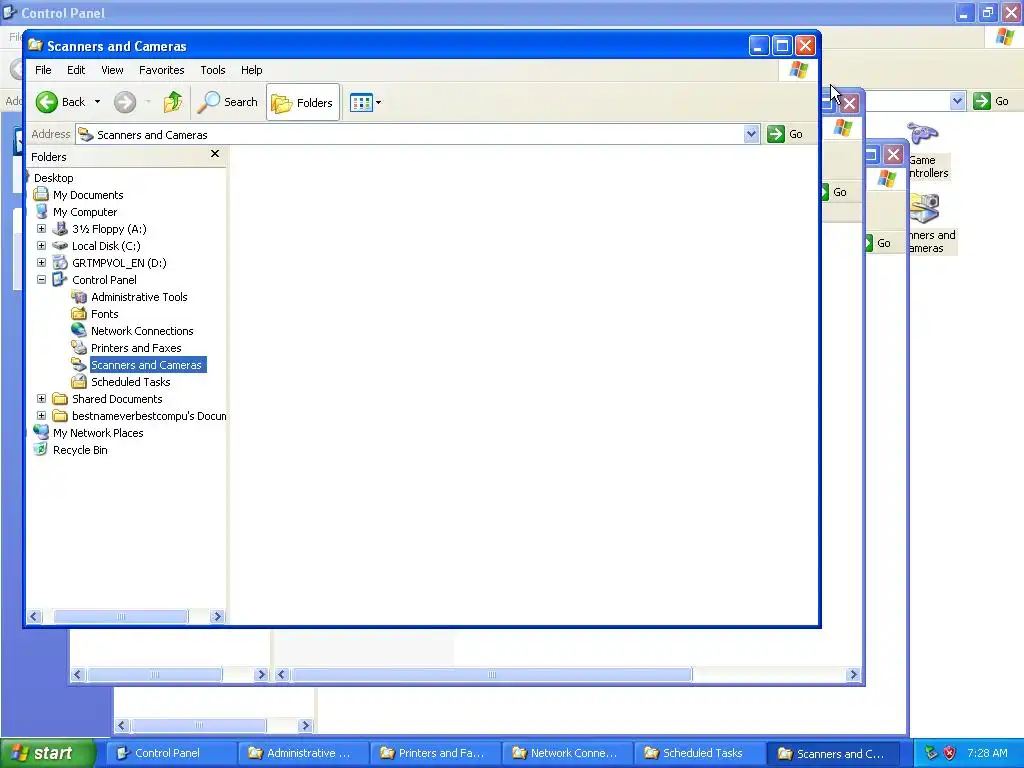This screenshot has height=768, width=1024.
Task: Open the Tools menu
Action: click(212, 70)
